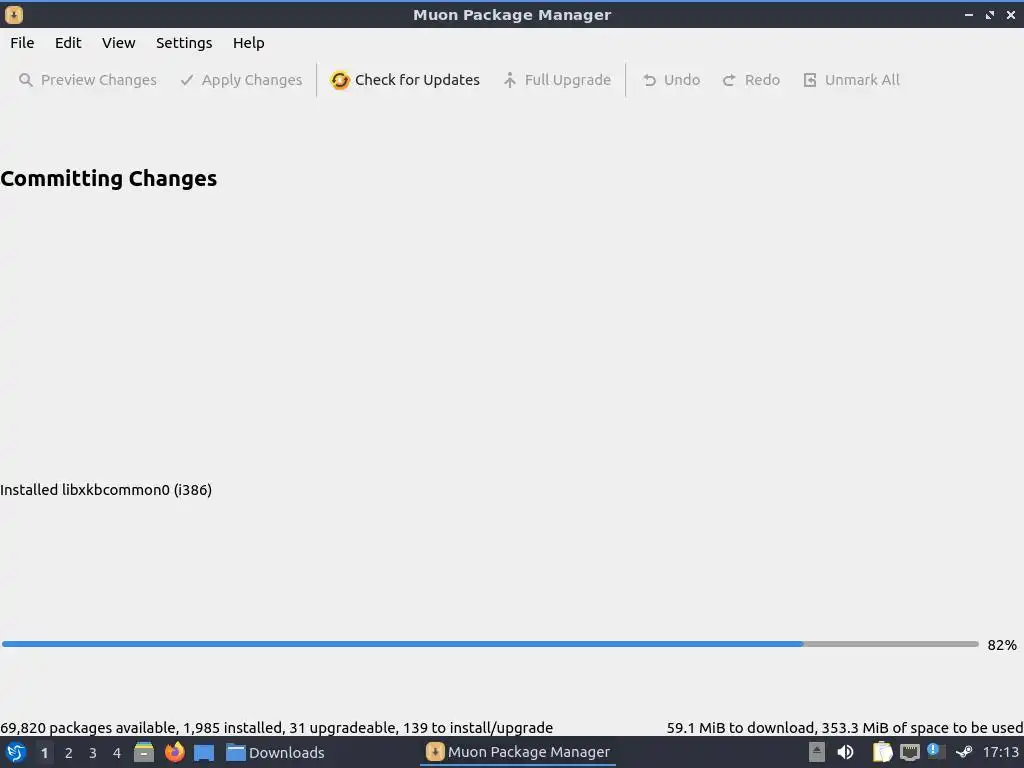
Task: Open the network connection tray icon
Action: [x=910, y=752]
